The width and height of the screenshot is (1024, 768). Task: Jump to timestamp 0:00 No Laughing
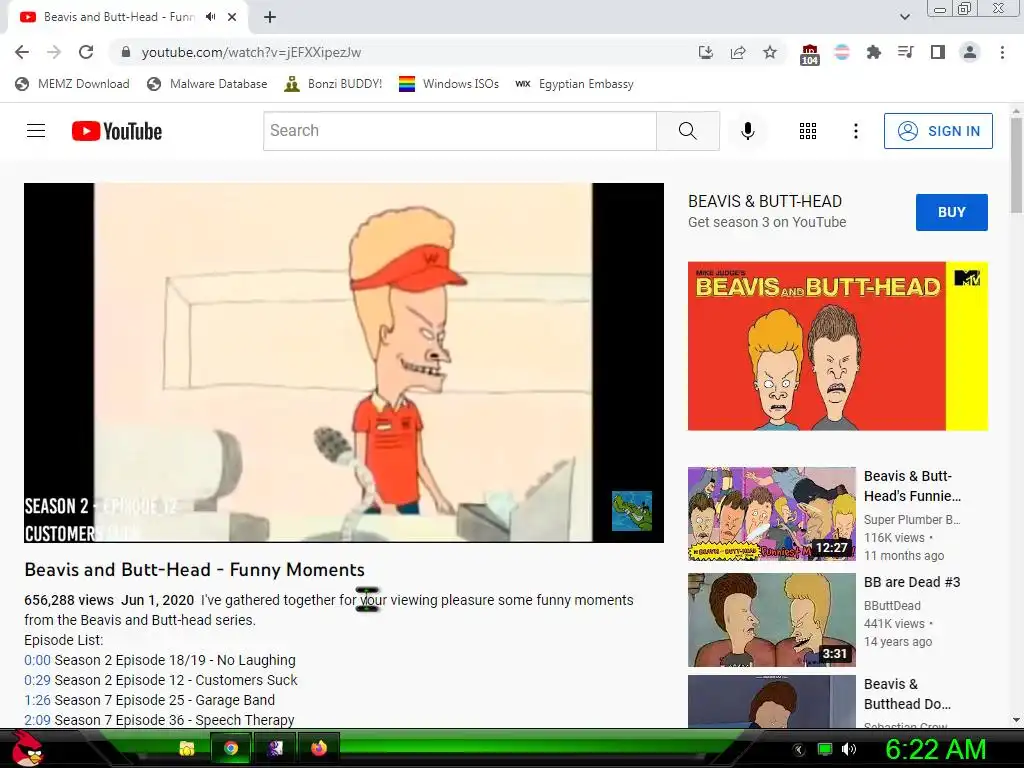click(37, 660)
